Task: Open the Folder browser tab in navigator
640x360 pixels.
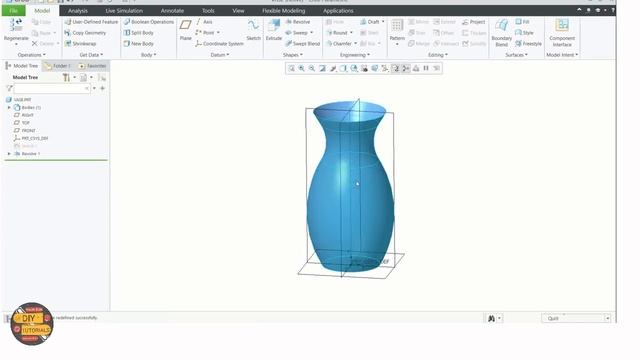Action: coord(58,66)
